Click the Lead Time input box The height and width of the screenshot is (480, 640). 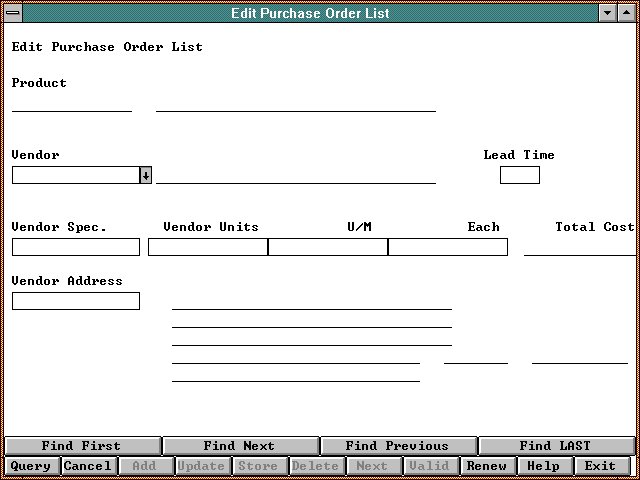[x=519, y=175]
